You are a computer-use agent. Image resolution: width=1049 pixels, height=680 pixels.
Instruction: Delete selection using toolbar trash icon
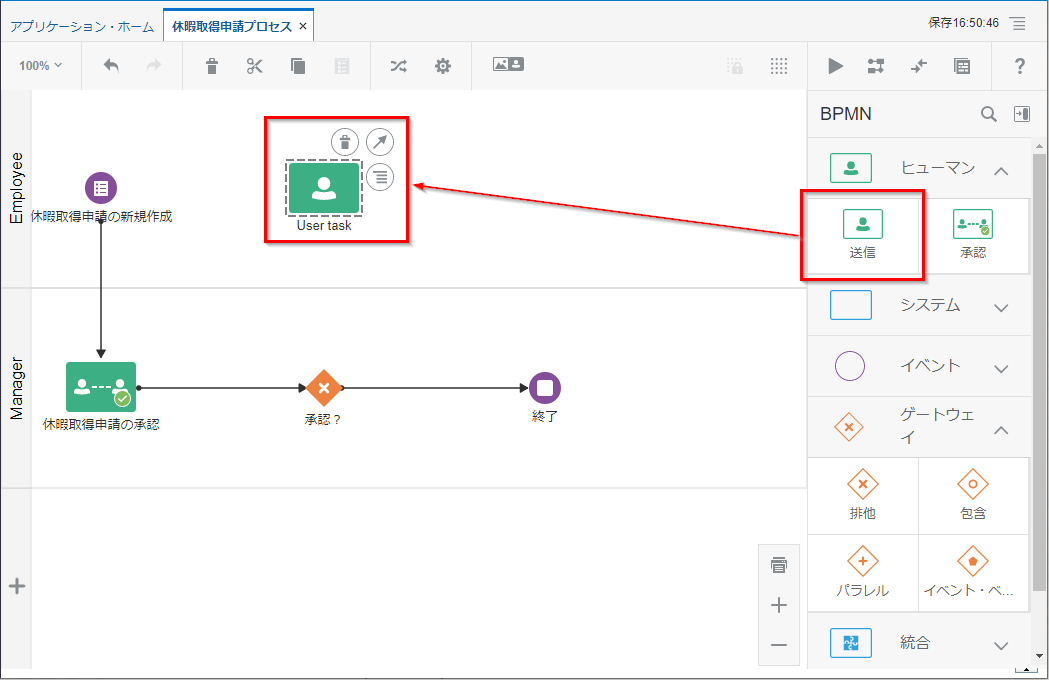212,66
